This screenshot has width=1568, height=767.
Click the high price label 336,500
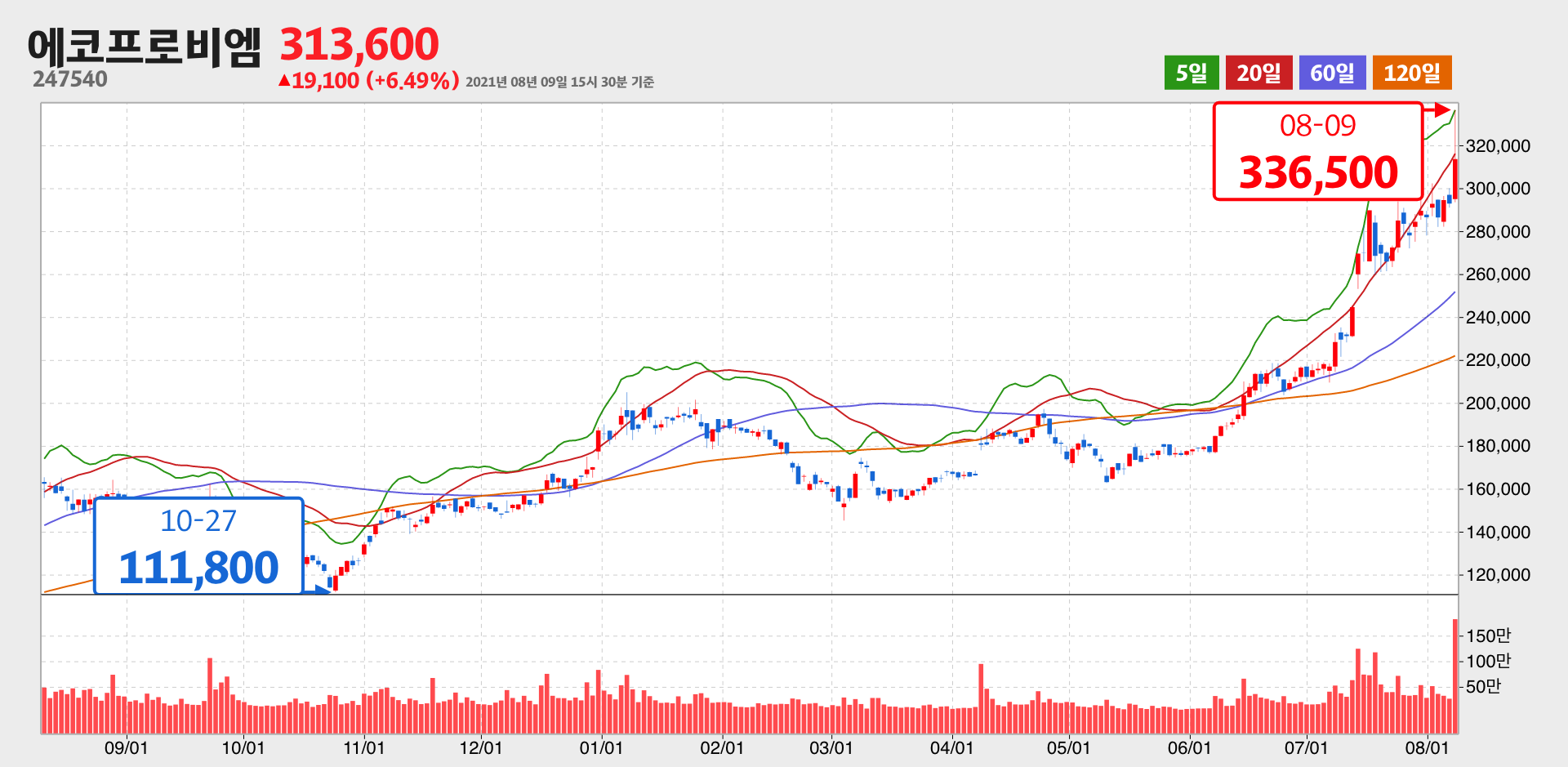(1318, 172)
